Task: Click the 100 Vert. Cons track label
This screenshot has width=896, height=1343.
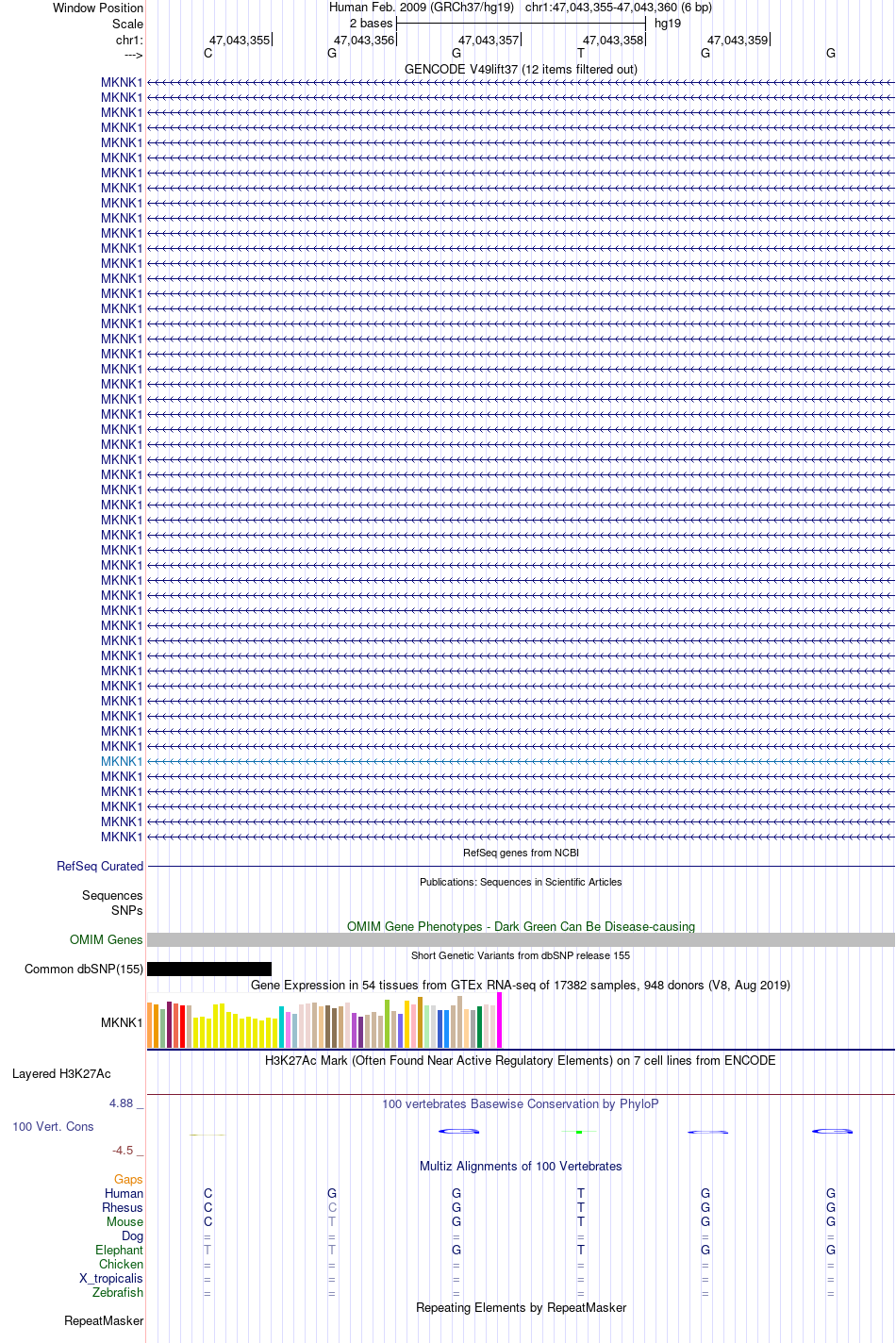Action: coord(53,1126)
